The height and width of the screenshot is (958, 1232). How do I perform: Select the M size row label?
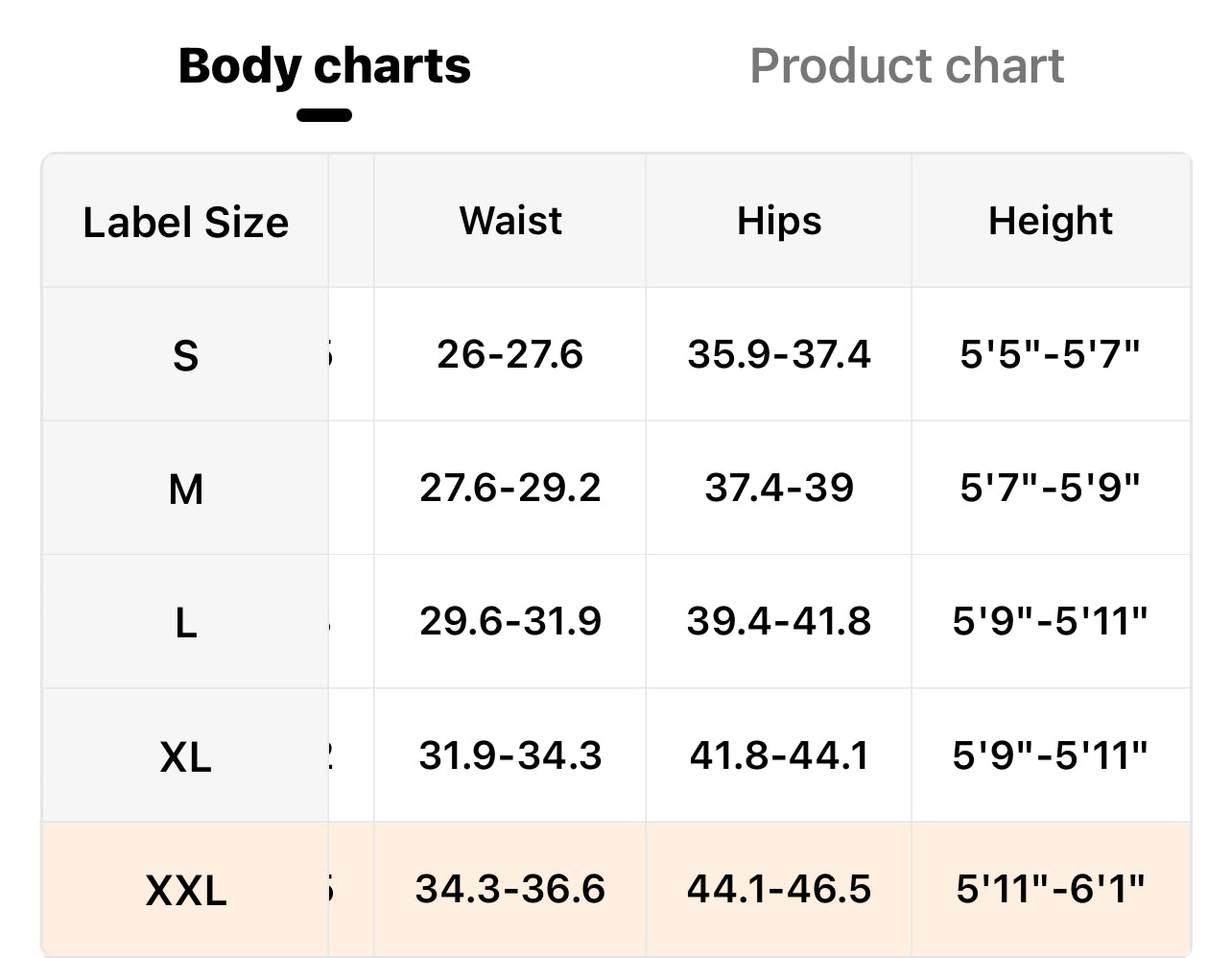[x=185, y=490]
